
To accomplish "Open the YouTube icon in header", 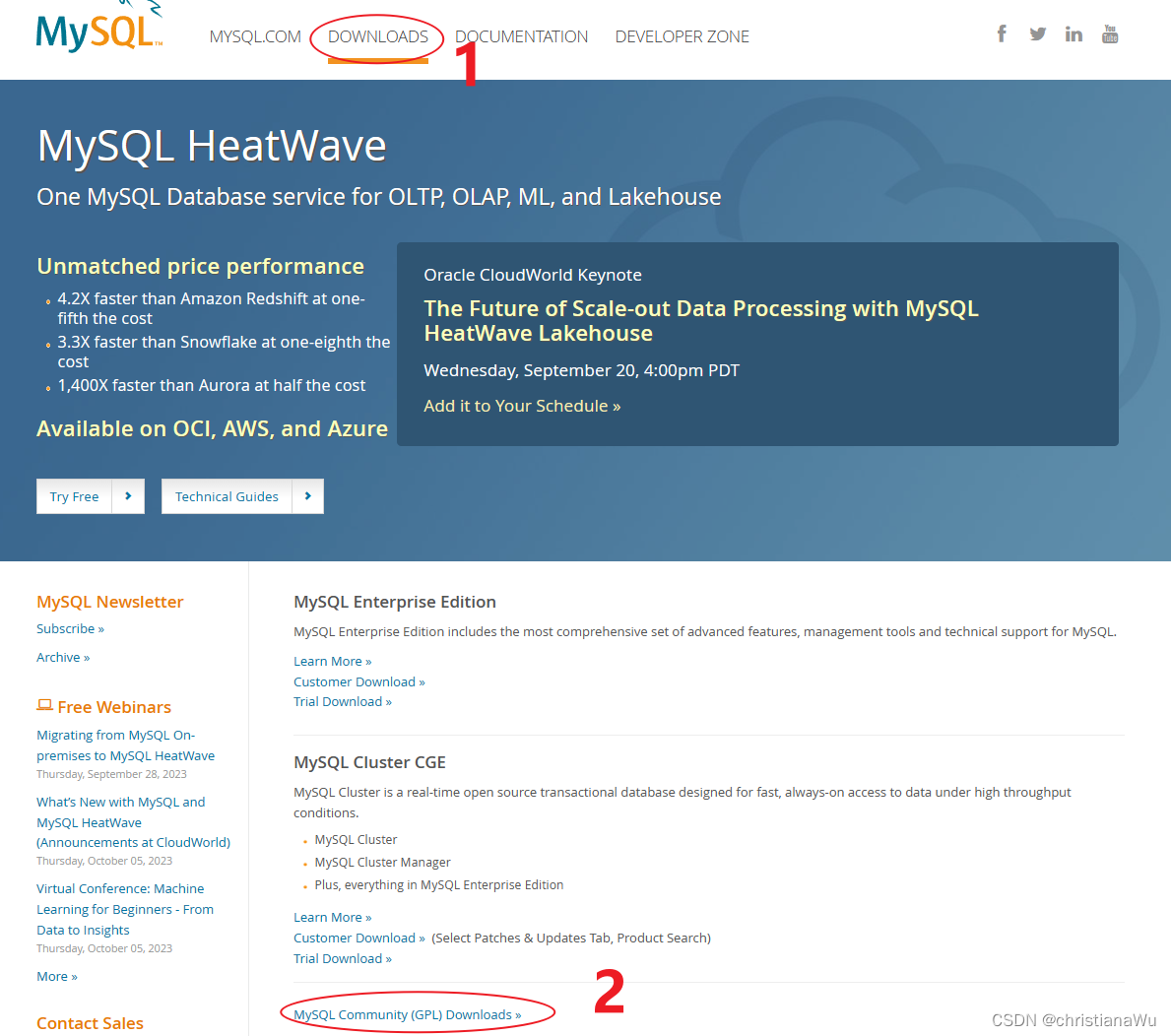I will pyautogui.click(x=1110, y=33).
